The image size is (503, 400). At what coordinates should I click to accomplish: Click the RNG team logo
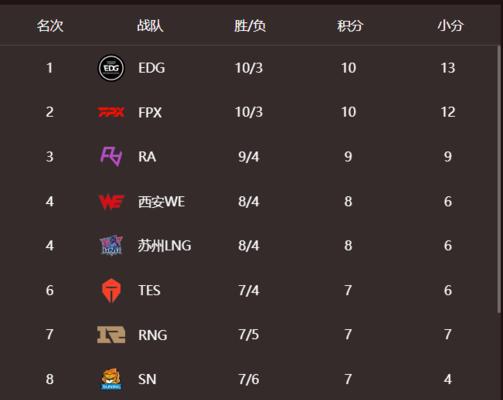coord(111,335)
